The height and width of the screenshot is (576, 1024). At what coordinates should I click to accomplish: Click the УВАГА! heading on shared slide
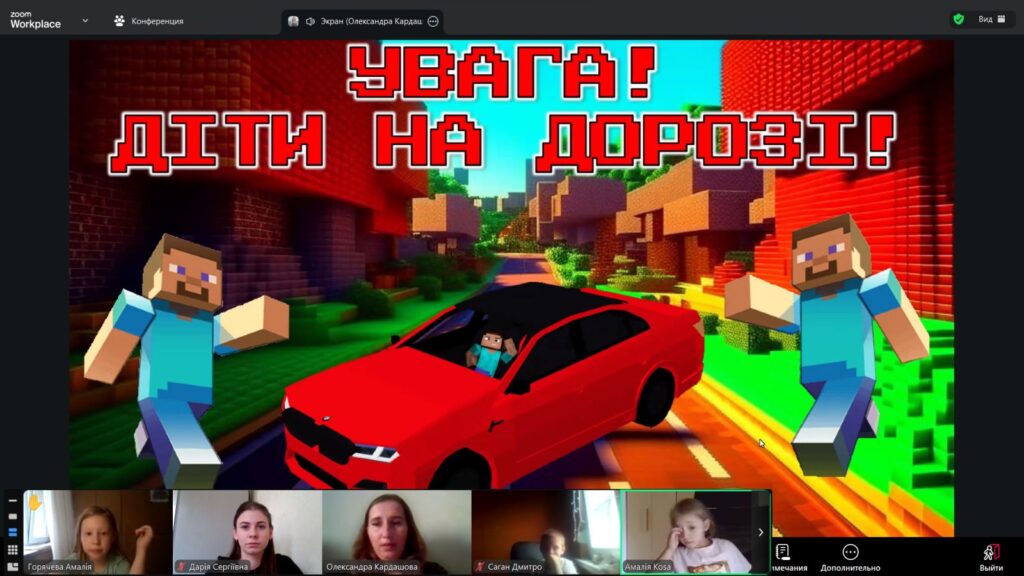502,72
